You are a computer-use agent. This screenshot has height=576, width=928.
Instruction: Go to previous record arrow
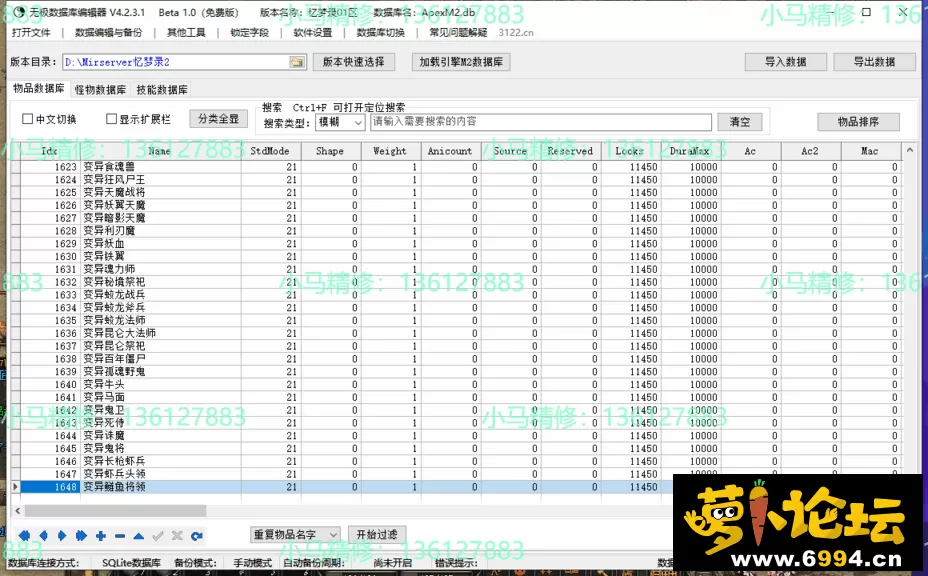[x=44, y=536]
